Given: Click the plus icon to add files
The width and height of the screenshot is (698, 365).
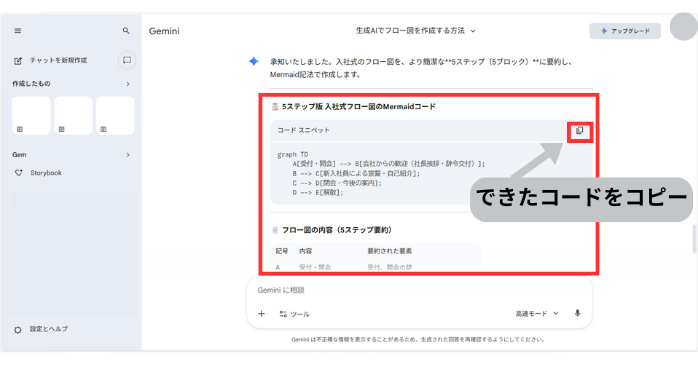Looking at the screenshot, I should pos(261,314).
